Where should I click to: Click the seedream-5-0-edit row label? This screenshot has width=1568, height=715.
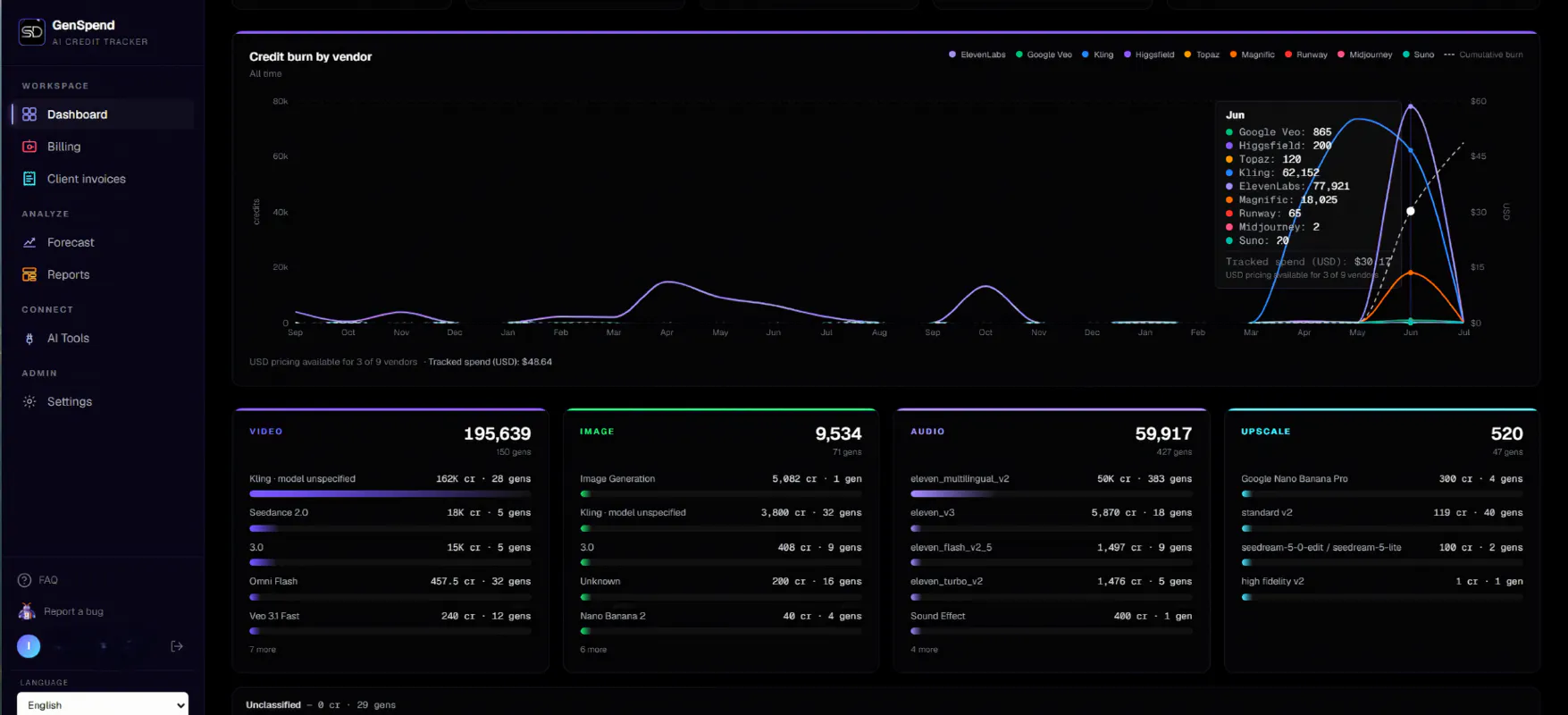pyautogui.click(x=1321, y=548)
